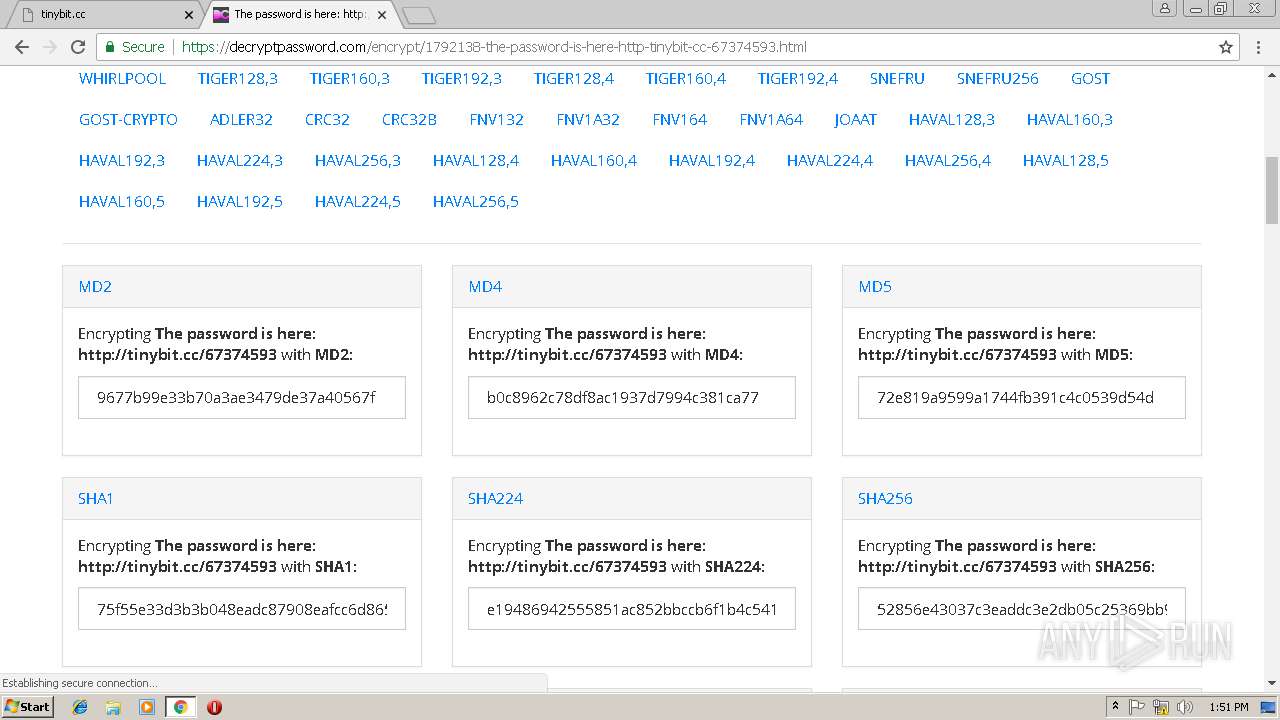1280x720 pixels.
Task: Open the FNV1A32 hash link
Action: 588,119
